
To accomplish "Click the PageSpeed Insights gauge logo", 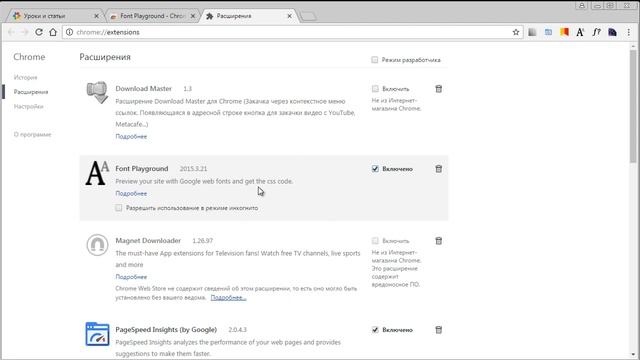I will click(x=97, y=334).
